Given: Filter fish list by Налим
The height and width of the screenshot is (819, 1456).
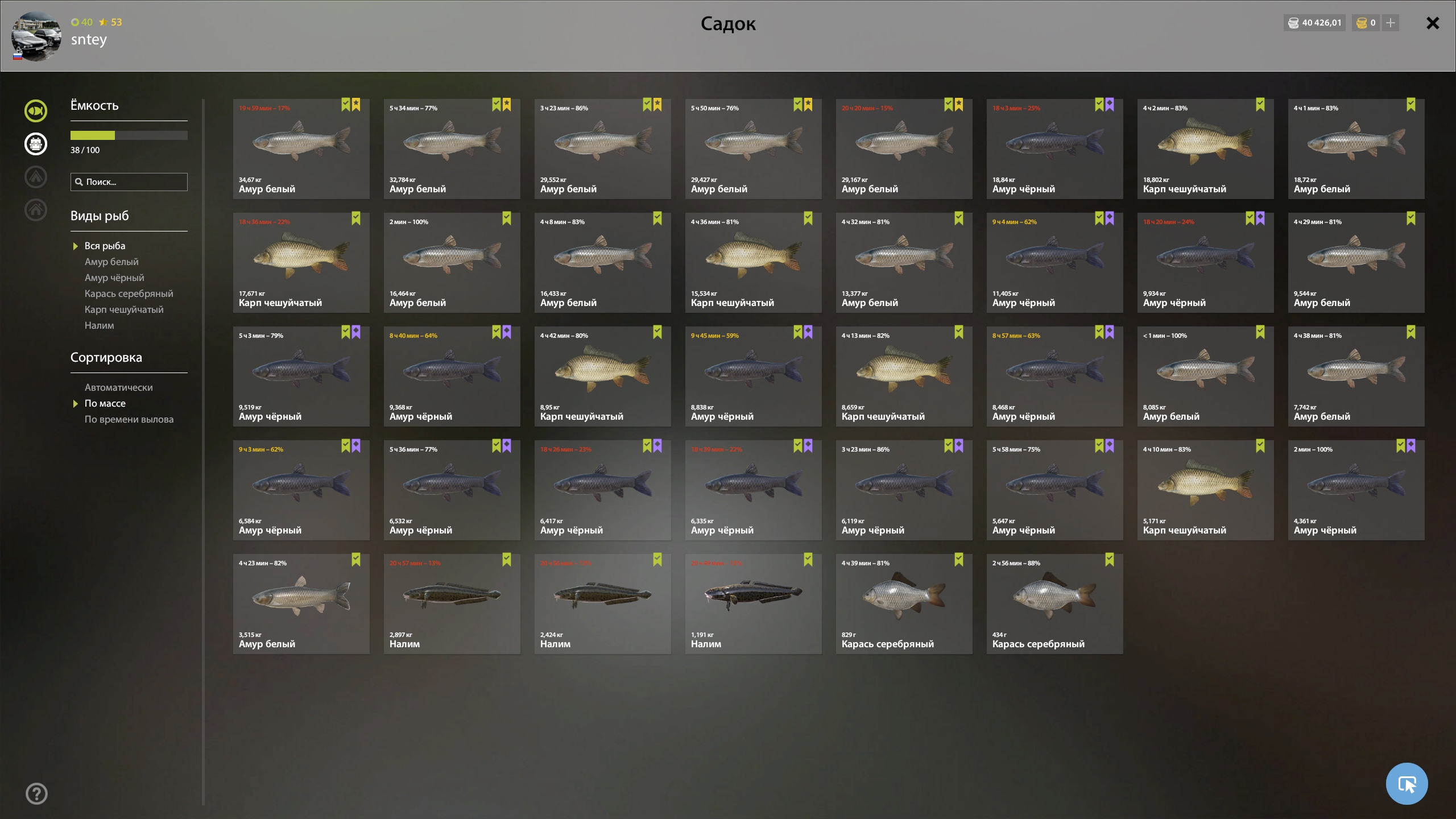Looking at the screenshot, I should (99, 325).
